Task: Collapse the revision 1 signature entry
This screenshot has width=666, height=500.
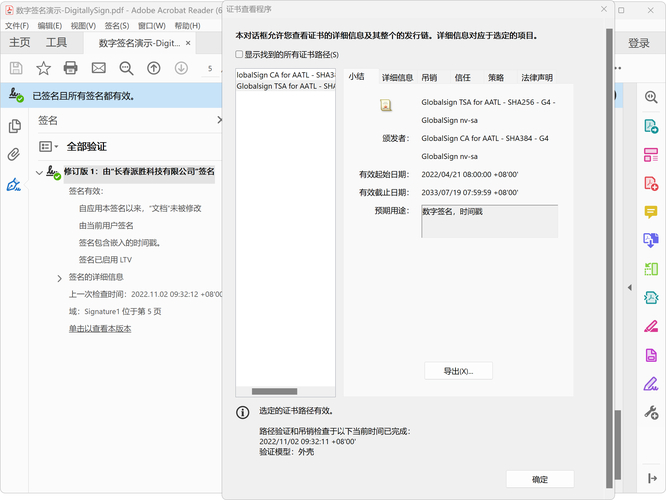Action: click(x=39, y=173)
